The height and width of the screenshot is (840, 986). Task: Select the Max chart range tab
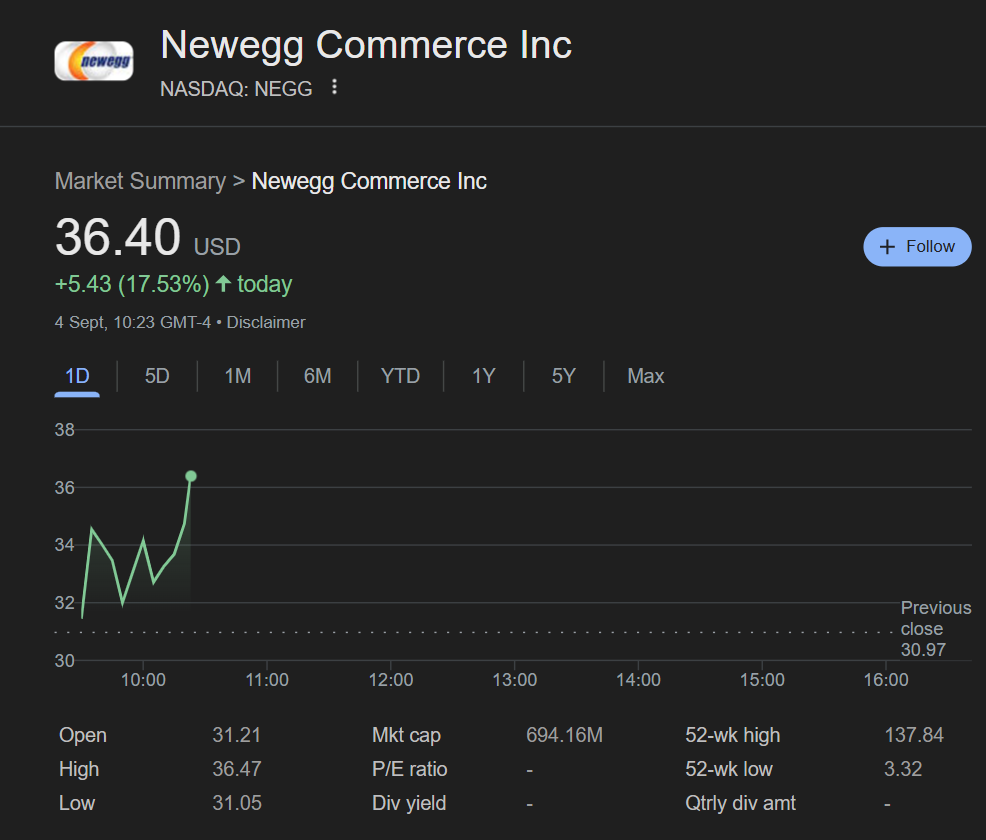(x=646, y=376)
